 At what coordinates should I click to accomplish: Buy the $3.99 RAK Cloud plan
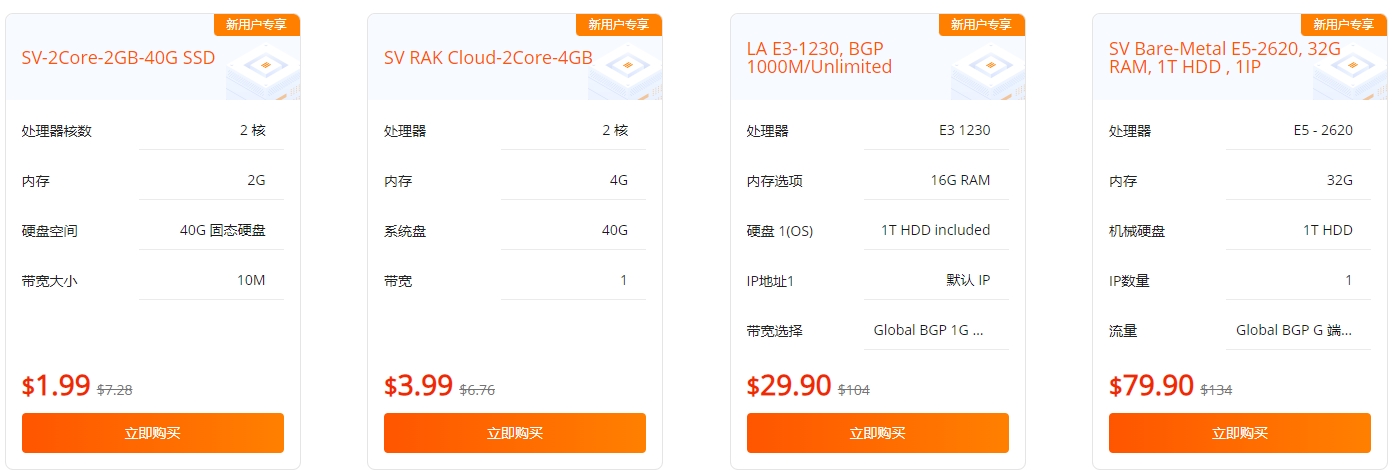(515, 433)
